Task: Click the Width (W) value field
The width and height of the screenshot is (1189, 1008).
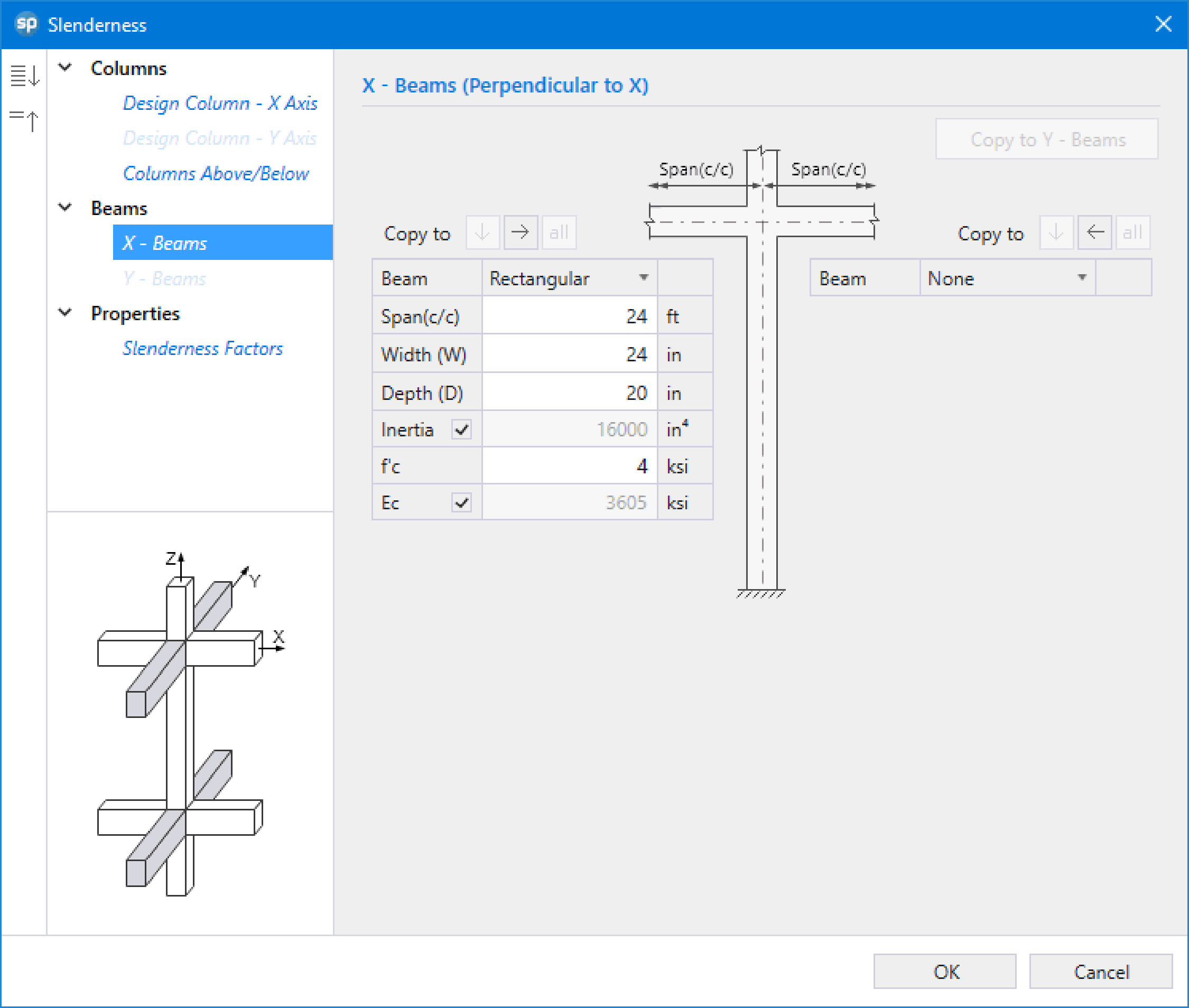Action: click(569, 354)
